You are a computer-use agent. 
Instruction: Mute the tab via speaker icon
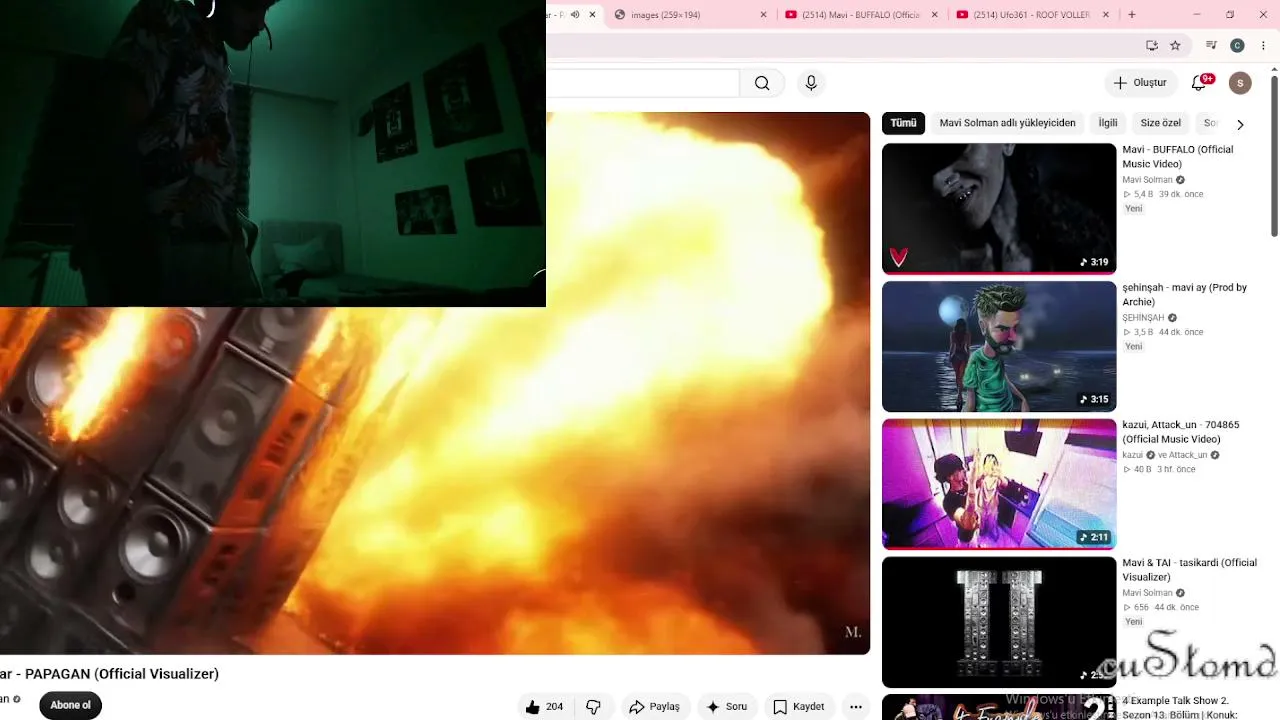point(573,15)
